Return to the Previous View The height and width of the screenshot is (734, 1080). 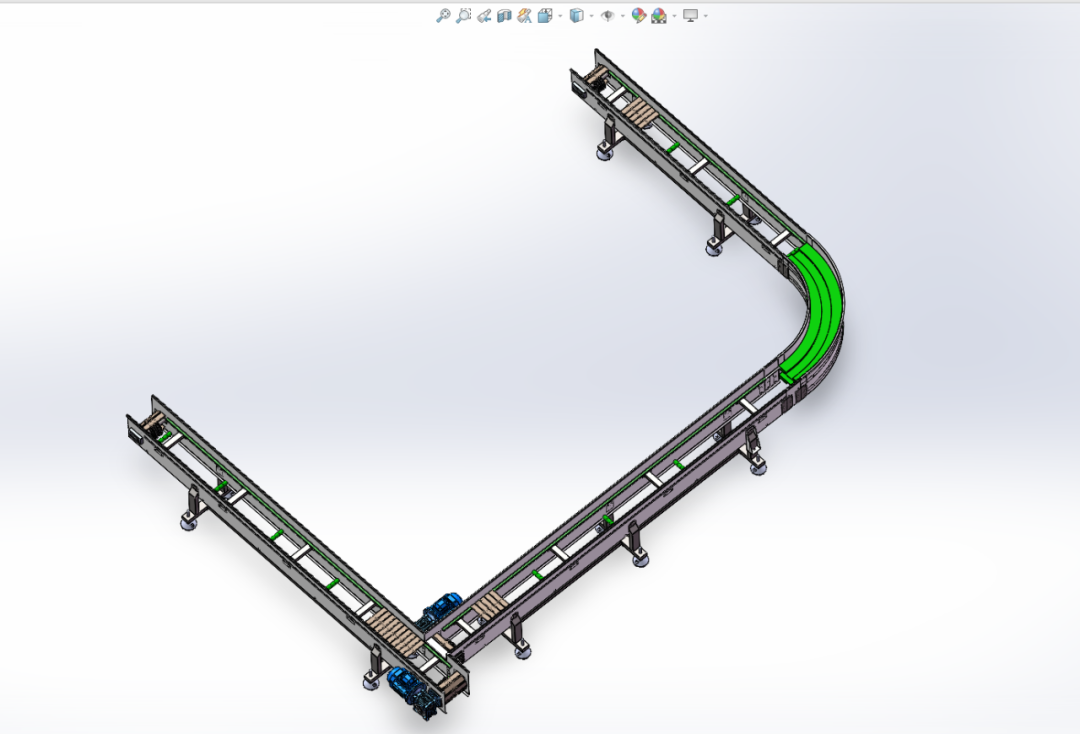click(x=484, y=15)
